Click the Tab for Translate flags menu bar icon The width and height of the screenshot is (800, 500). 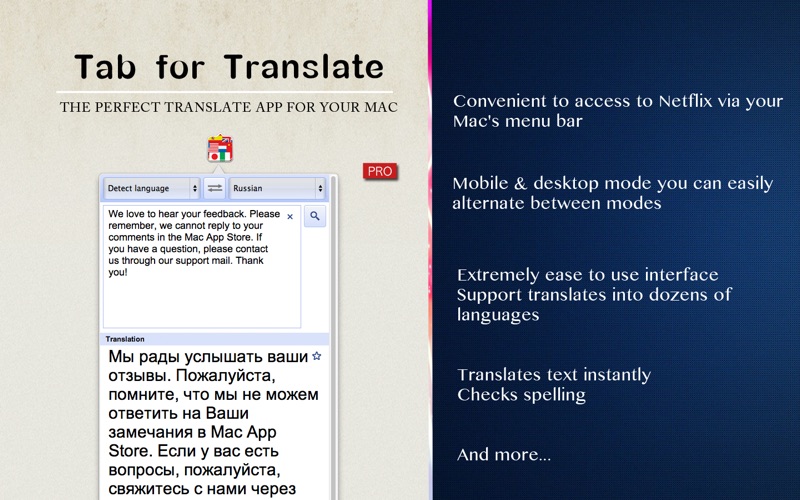[220, 148]
